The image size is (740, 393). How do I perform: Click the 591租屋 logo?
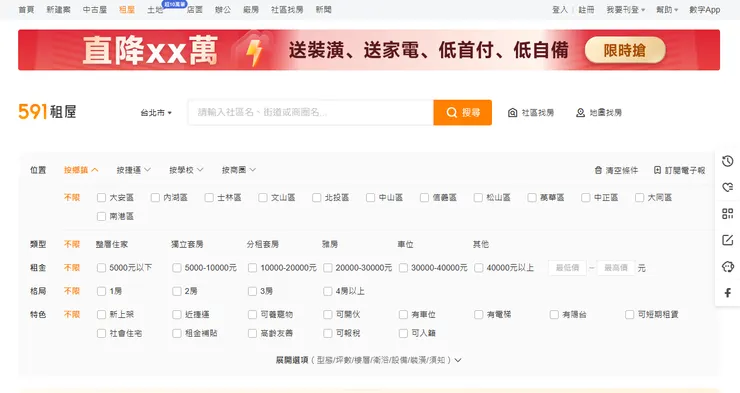(x=47, y=112)
